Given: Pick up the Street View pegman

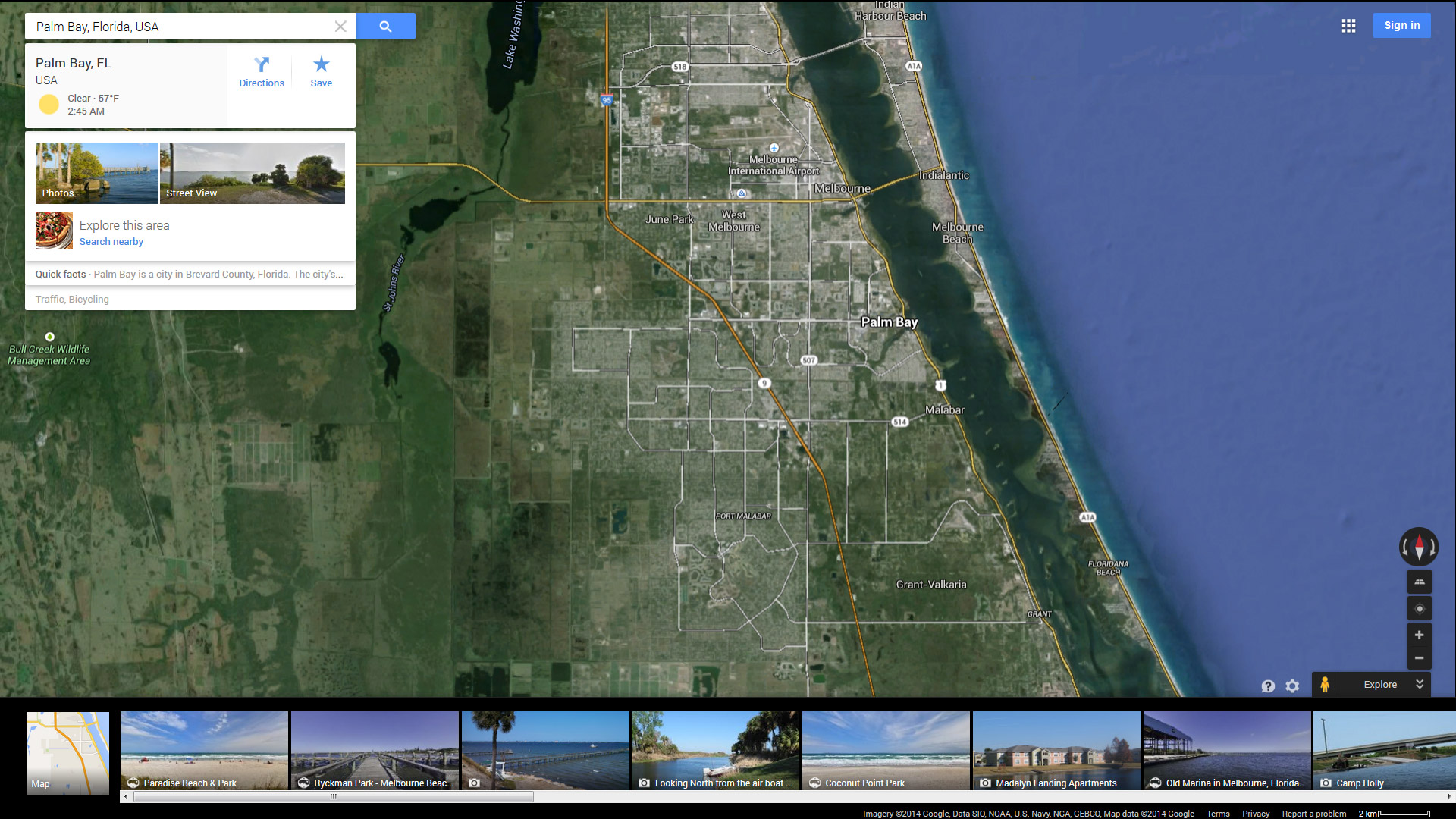Looking at the screenshot, I should [x=1325, y=684].
